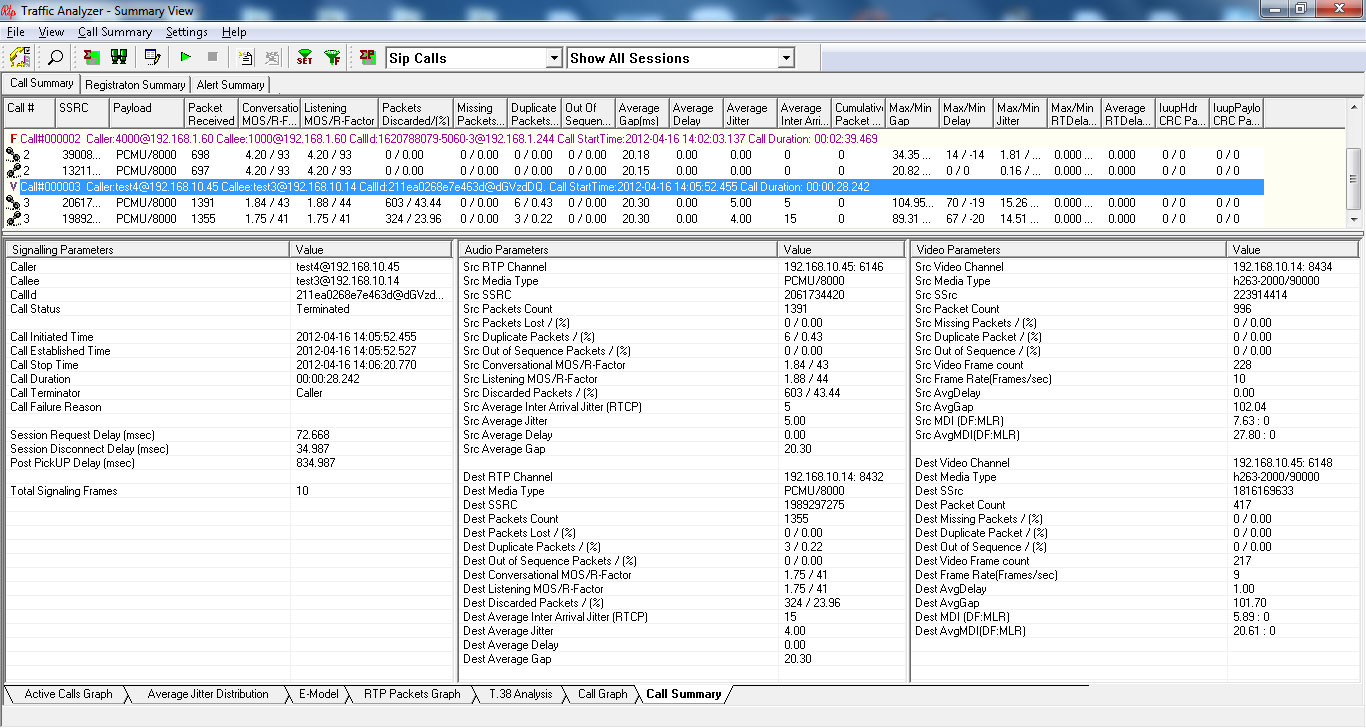Click the Call Status Terminated value
The image size is (1366, 728).
coord(323,309)
